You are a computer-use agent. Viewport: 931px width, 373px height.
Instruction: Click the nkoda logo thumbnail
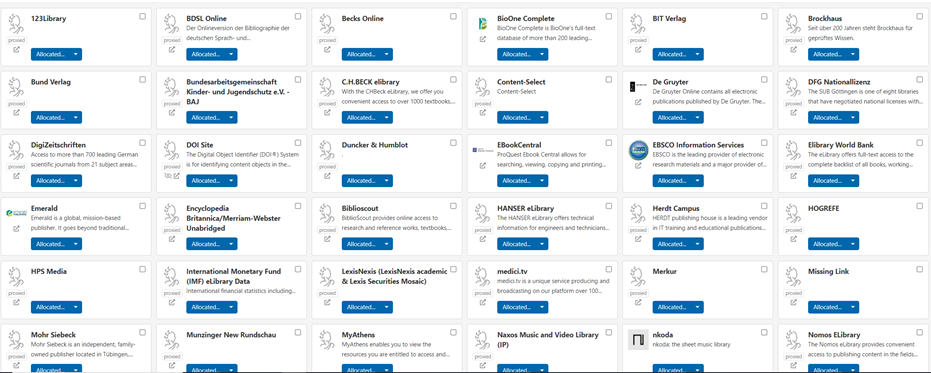tap(638, 340)
